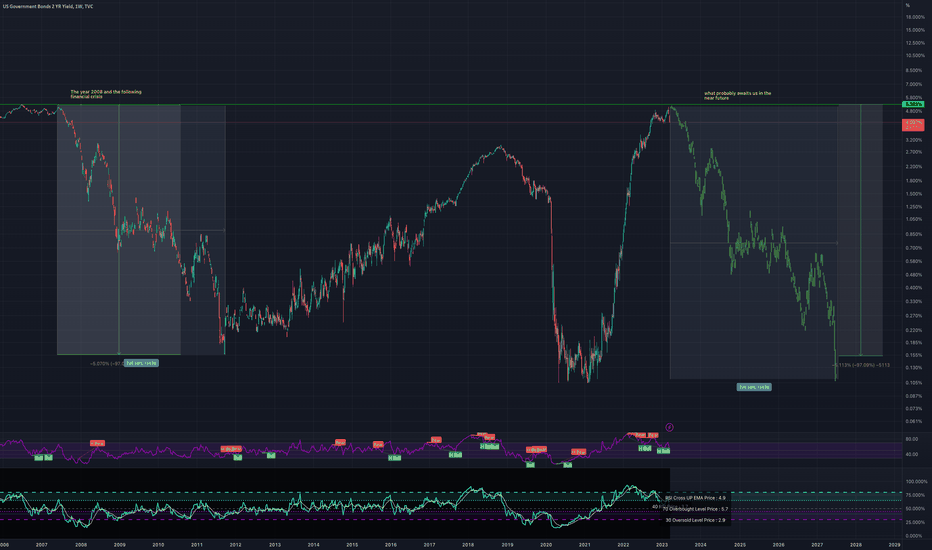This screenshot has height=550, width=932.
Task: Select the annotation 'what probably awaits us in the near future'
Action: (738, 95)
